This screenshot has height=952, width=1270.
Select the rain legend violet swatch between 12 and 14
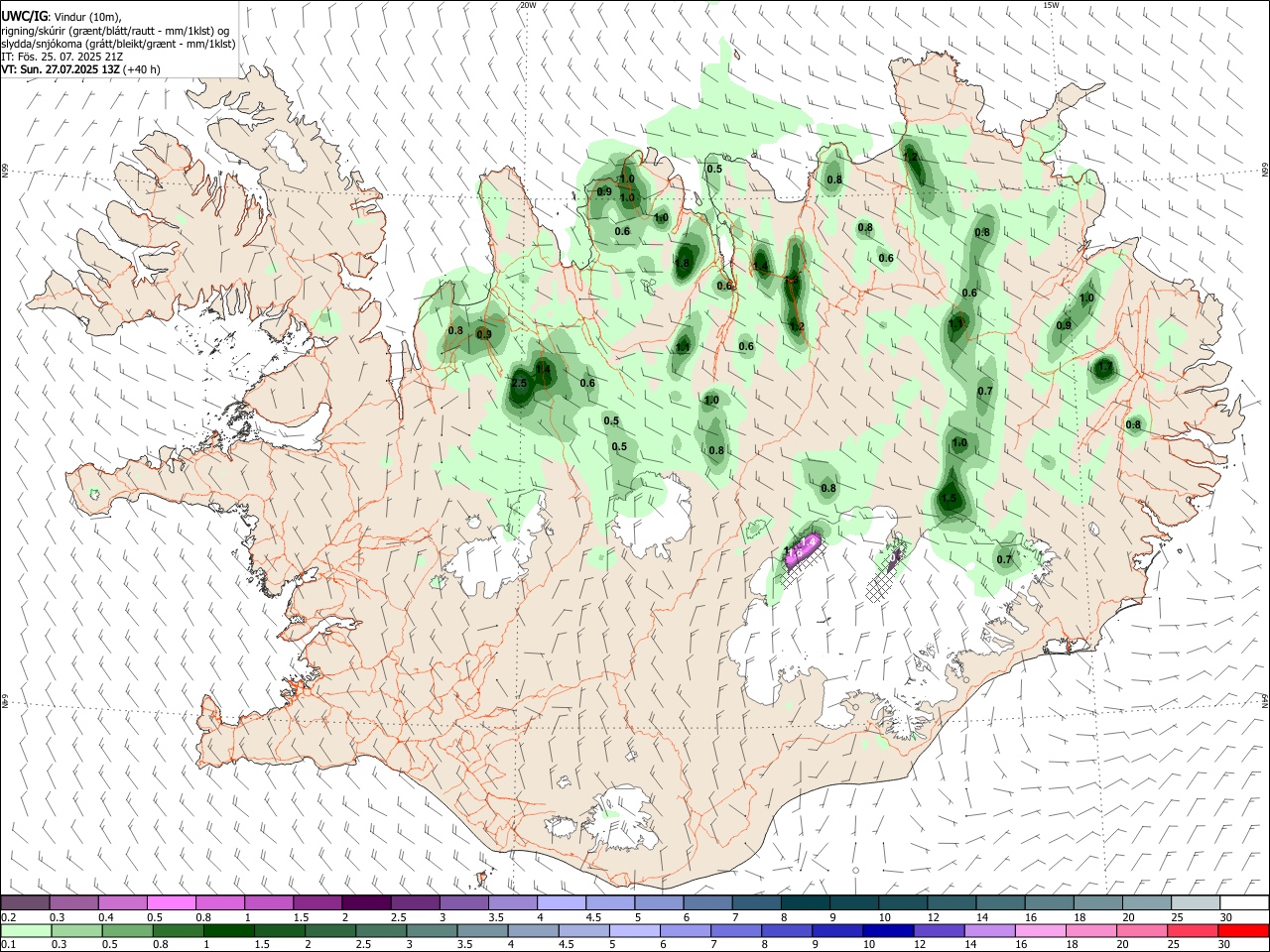[x=939, y=930]
